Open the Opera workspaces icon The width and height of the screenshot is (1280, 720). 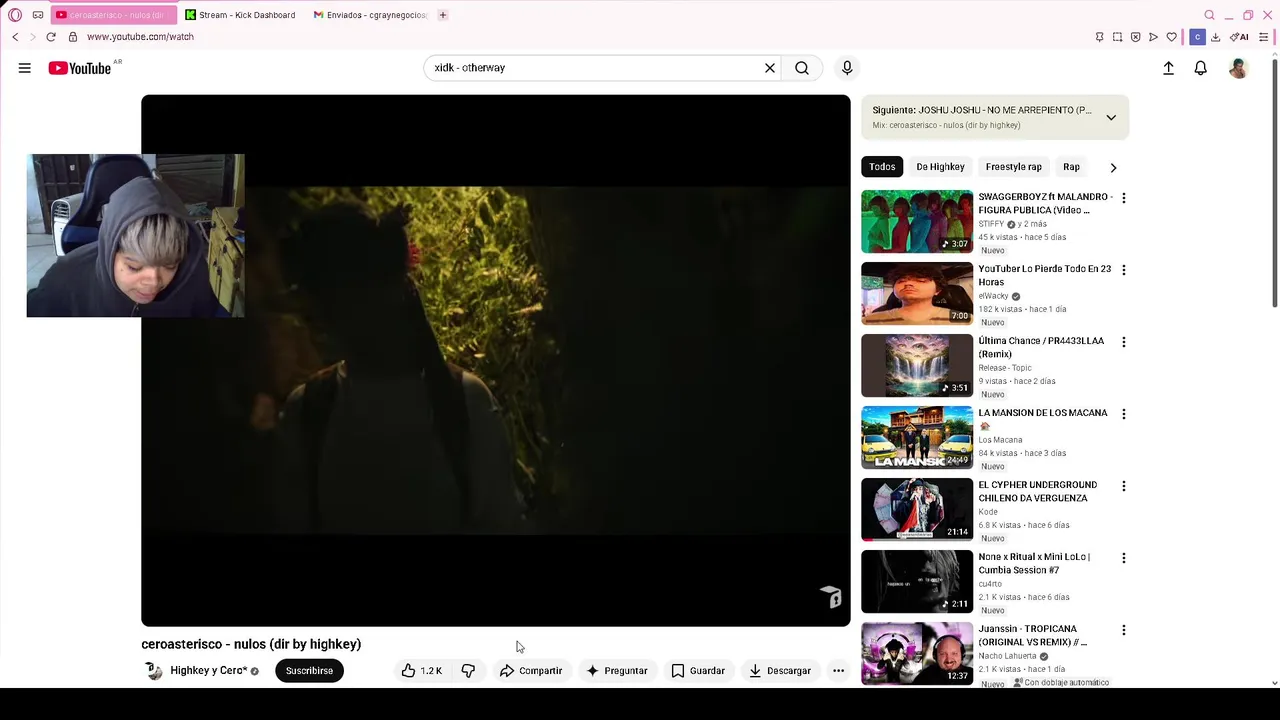pos(38,15)
